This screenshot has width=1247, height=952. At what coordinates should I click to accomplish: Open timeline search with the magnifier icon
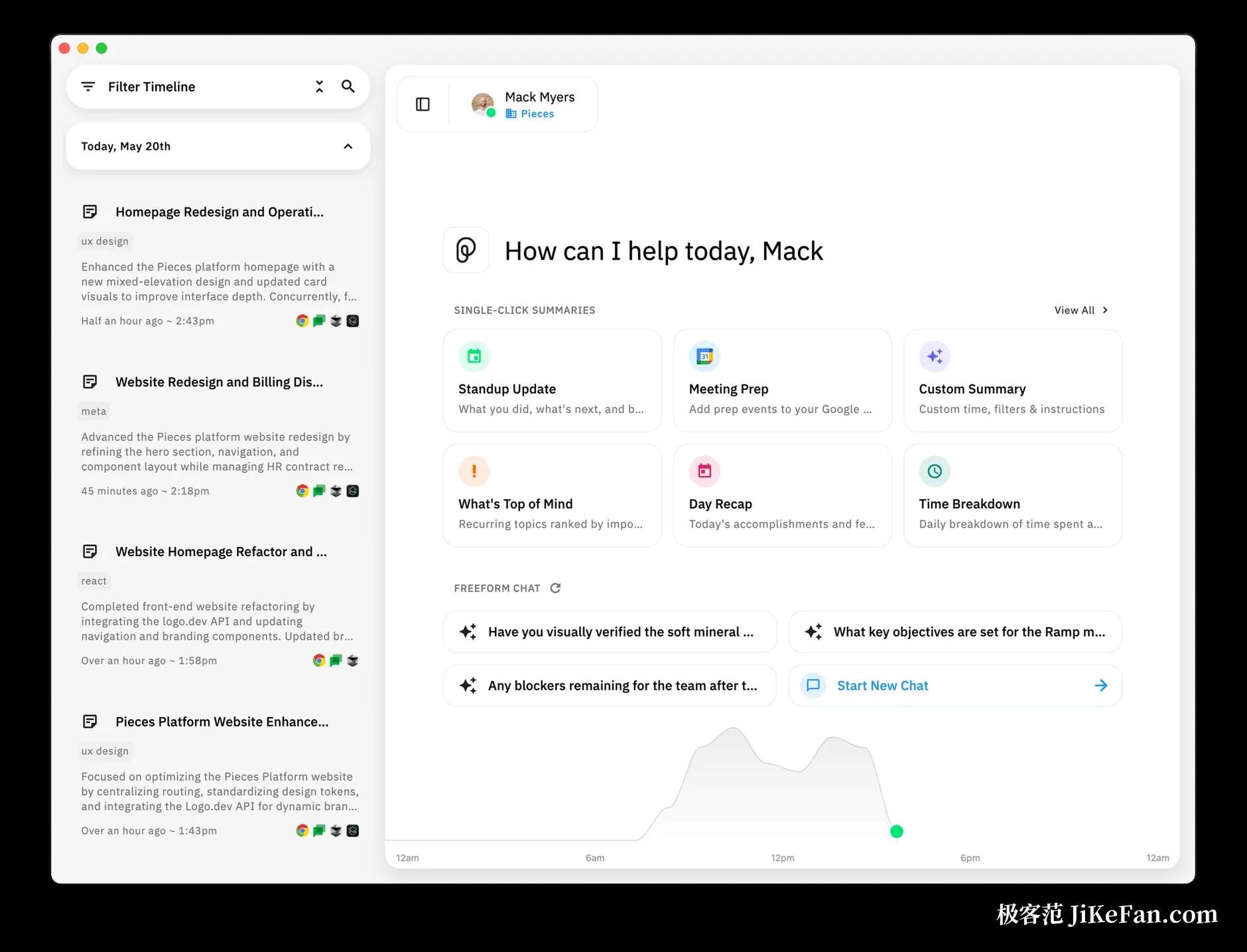(x=348, y=86)
